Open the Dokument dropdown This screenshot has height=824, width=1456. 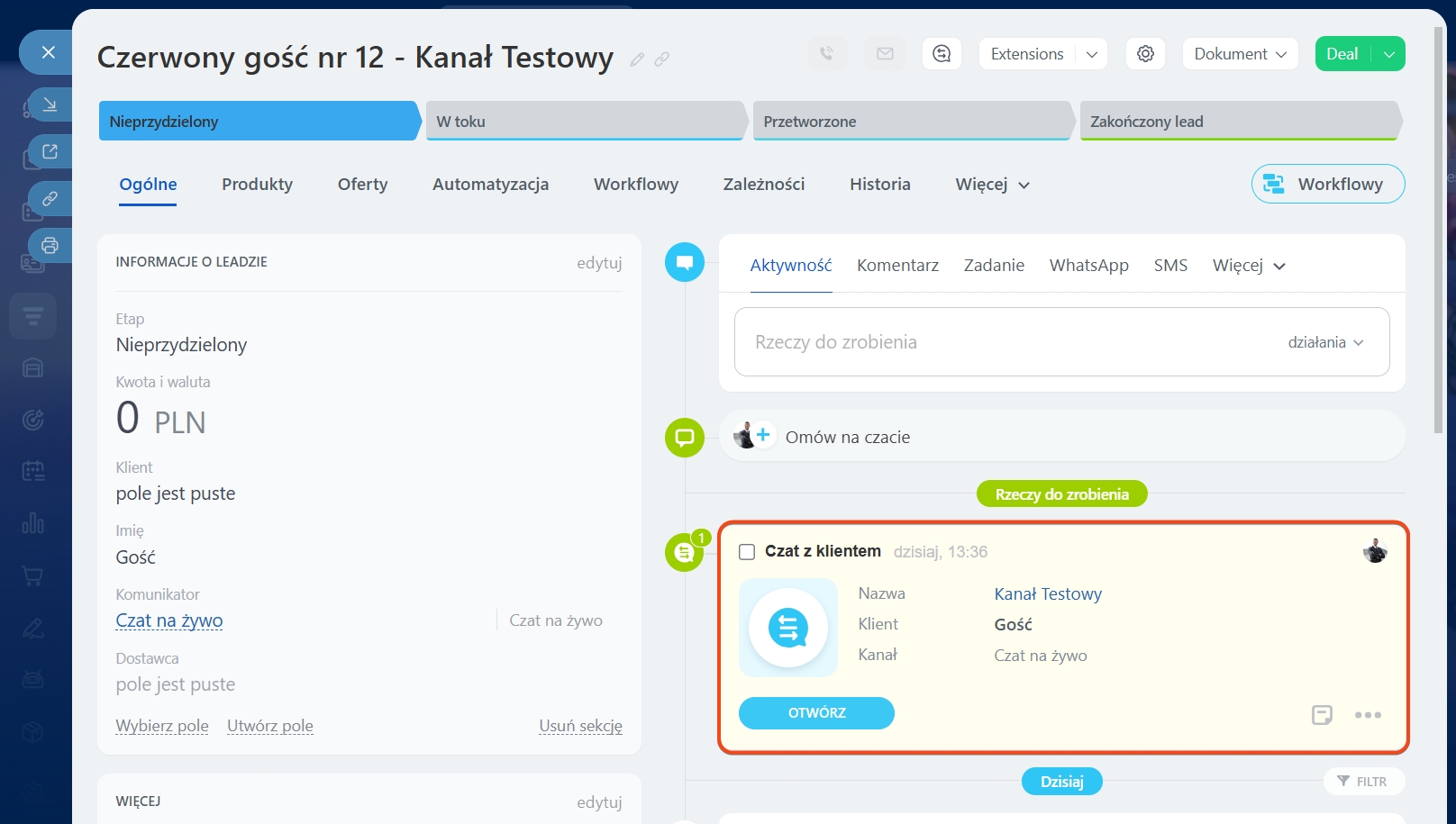[x=1240, y=54]
